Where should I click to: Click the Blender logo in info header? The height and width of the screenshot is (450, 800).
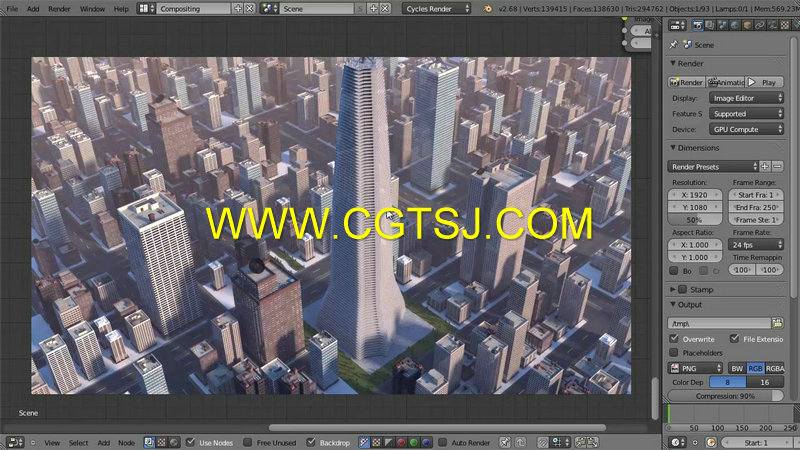pos(488,9)
